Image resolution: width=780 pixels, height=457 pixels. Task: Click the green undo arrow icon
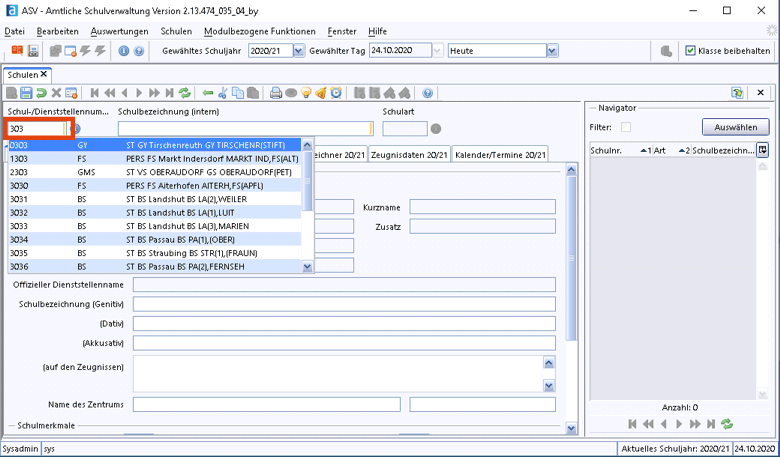click(41, 93)
